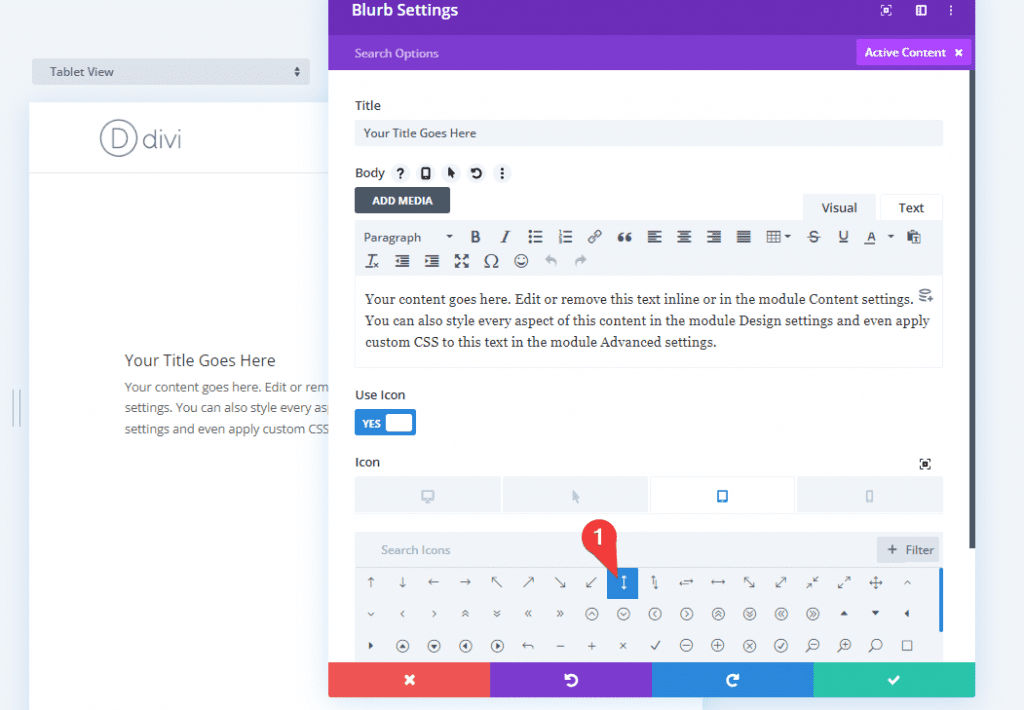The height and width of the screenshot is (710, 1024).
Task: Select plus sign icon in picker
Action: [x=592, y=646]
